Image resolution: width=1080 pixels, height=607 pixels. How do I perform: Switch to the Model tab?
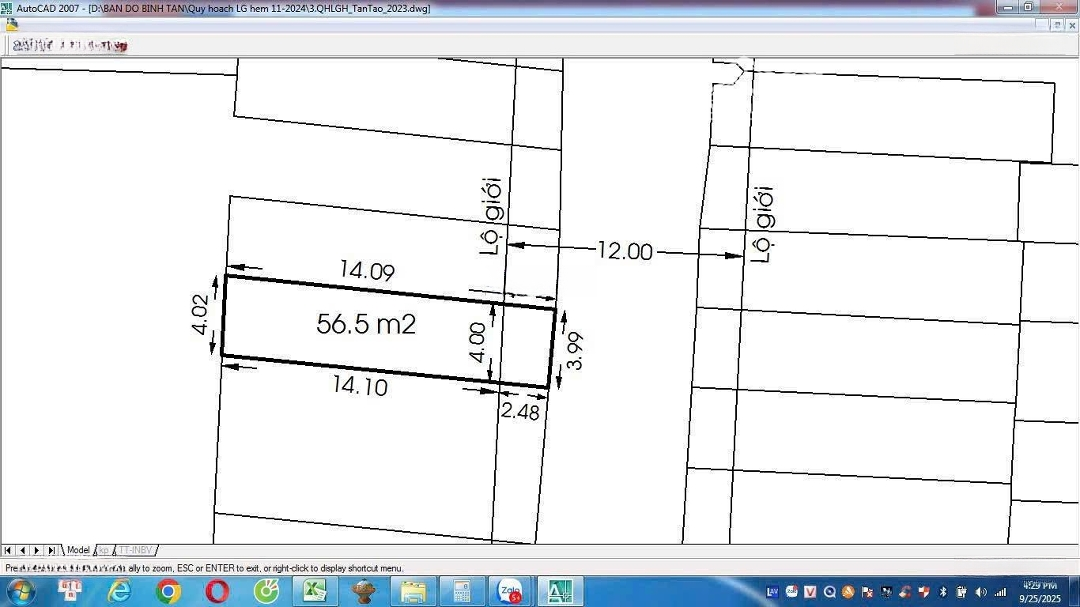tap(78, 550)
